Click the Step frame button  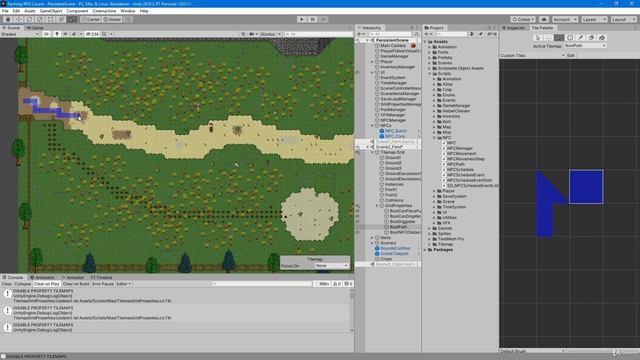323,19
